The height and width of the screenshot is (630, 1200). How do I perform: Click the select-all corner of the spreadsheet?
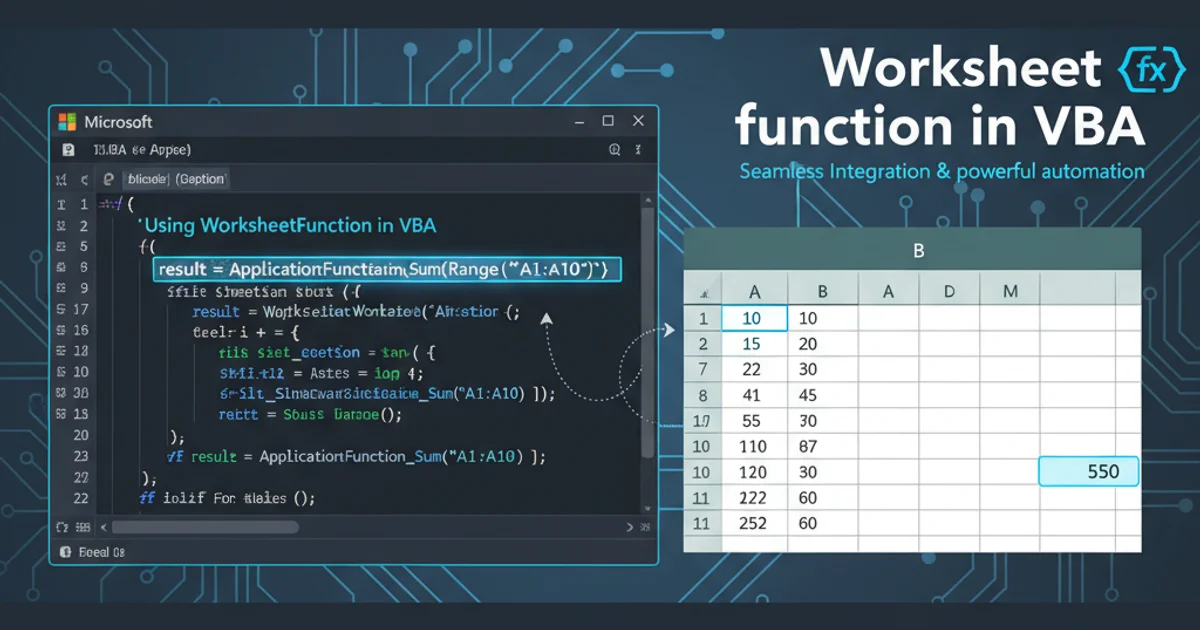tap(703, 292)
